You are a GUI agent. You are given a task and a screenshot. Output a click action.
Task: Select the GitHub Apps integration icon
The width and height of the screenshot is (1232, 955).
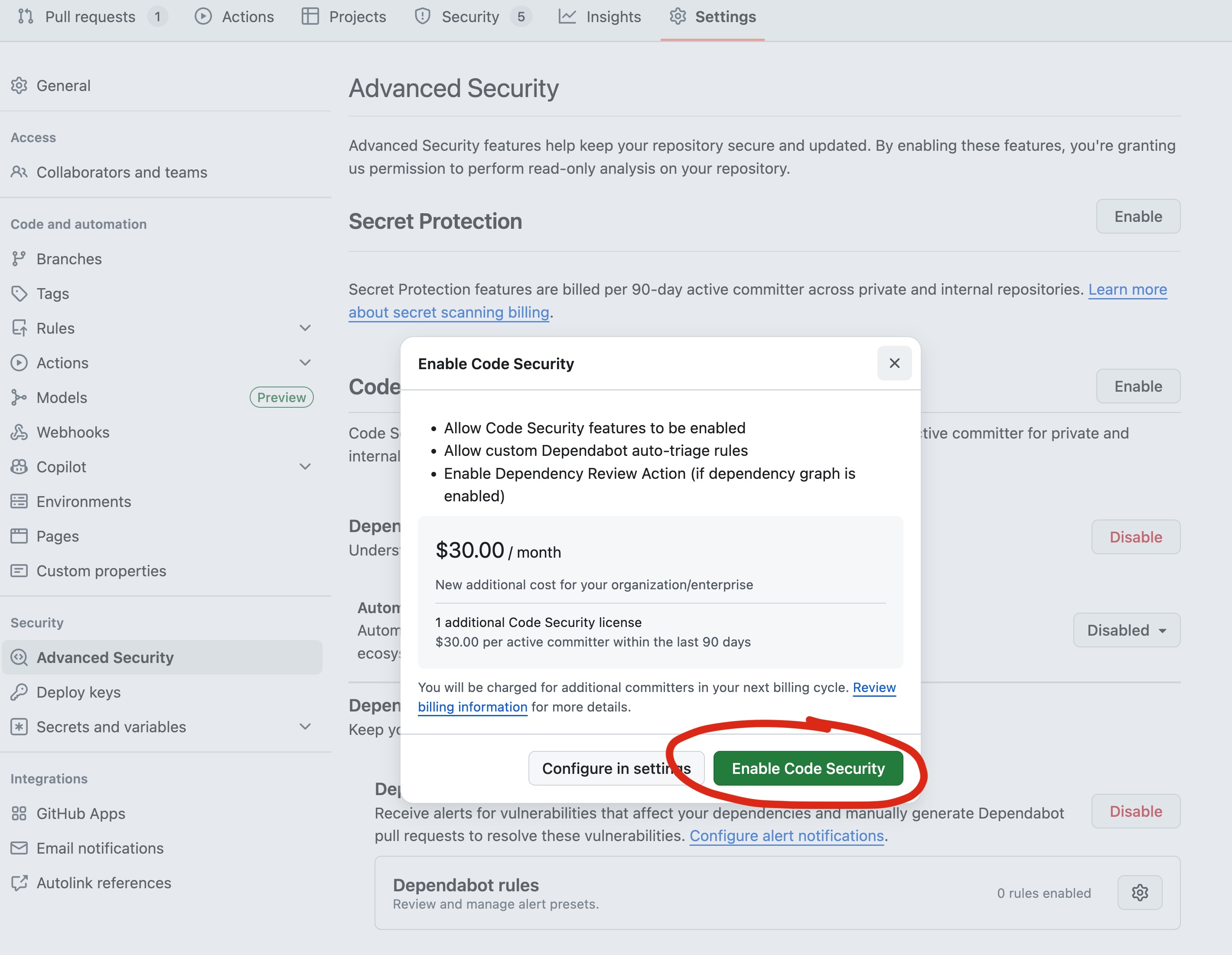click(19, 813)
